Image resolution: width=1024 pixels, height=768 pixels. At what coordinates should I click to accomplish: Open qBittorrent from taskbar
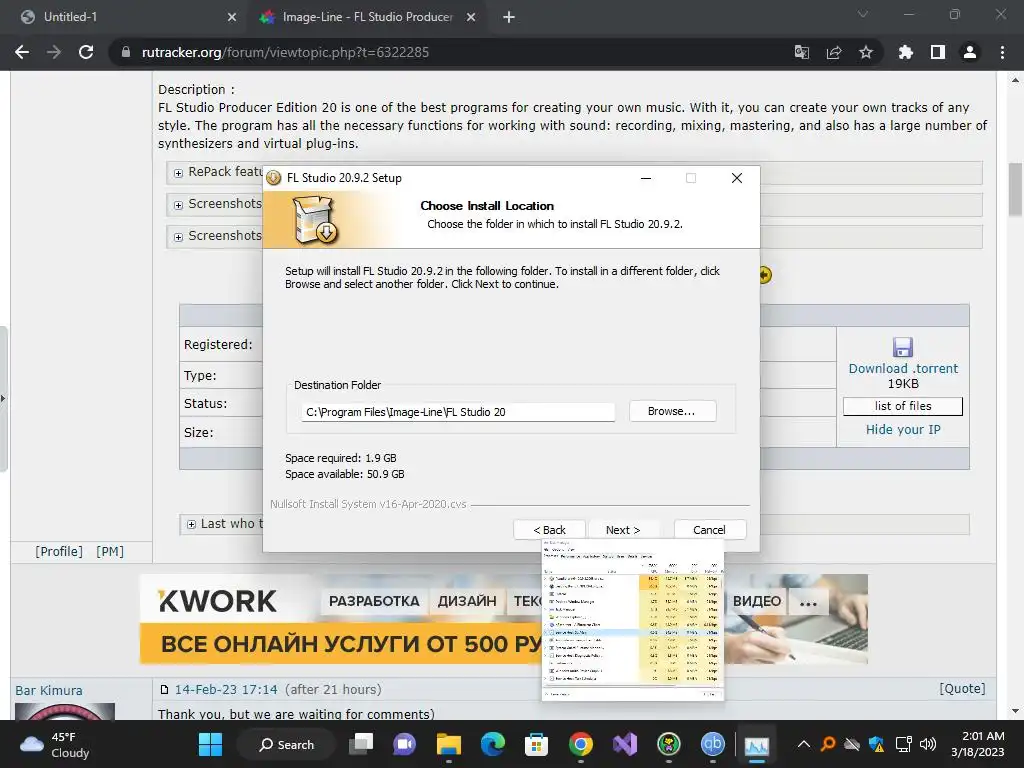712,744
